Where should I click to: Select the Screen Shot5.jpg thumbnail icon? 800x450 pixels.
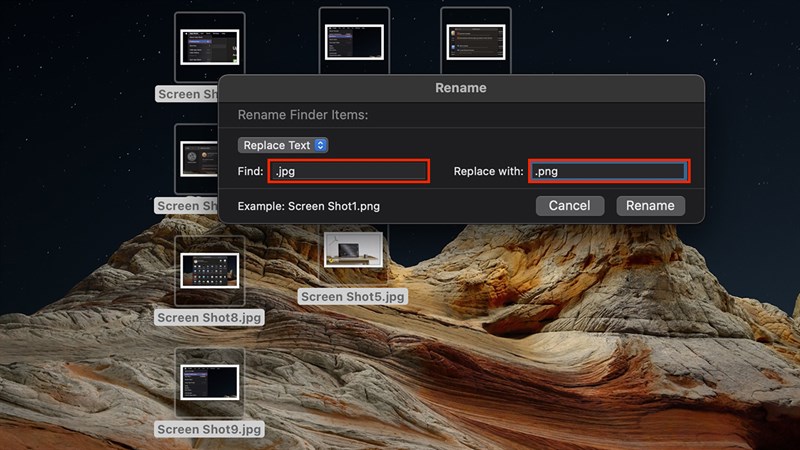point(353,250)
